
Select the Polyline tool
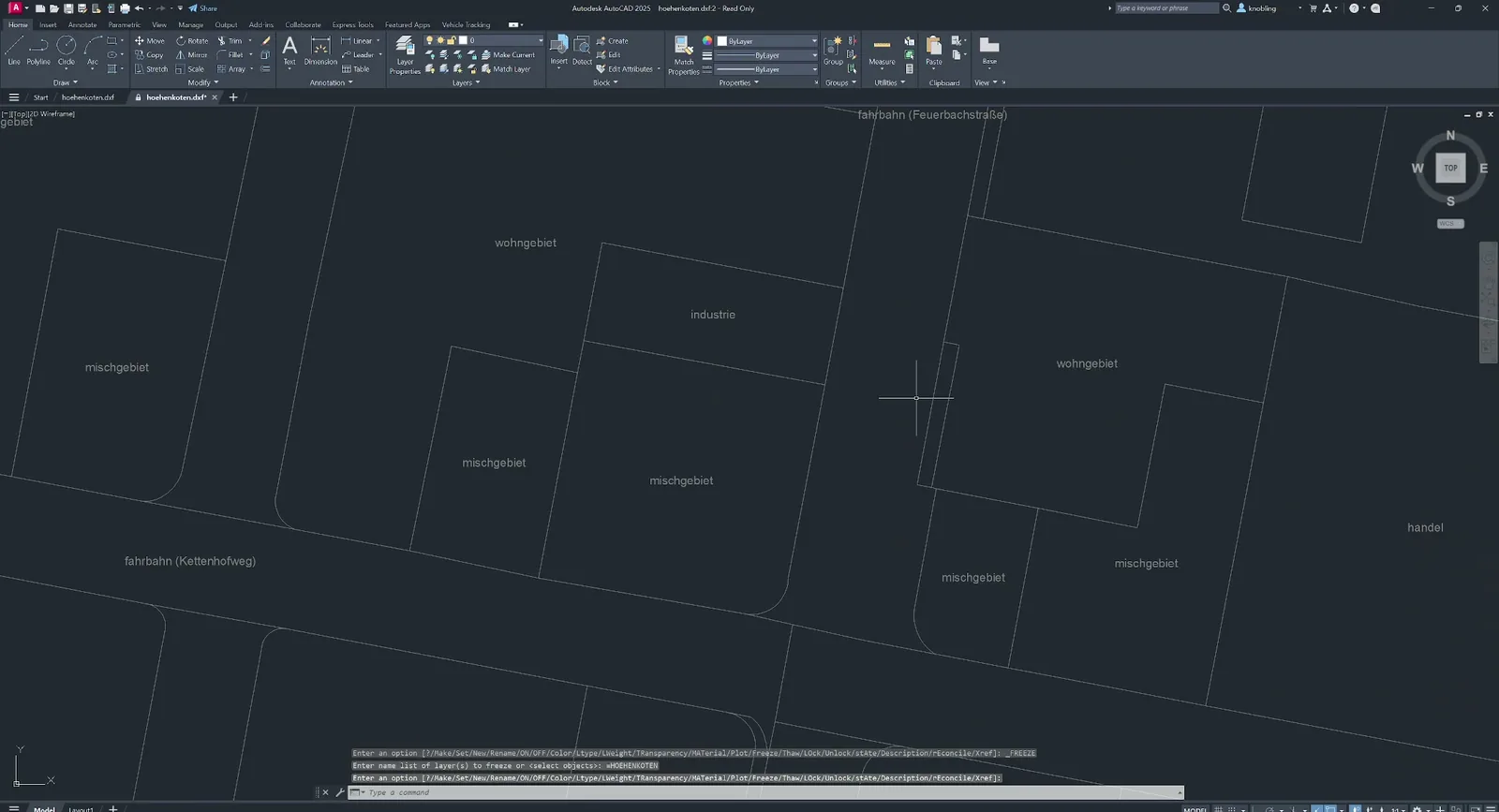(38, 51)
